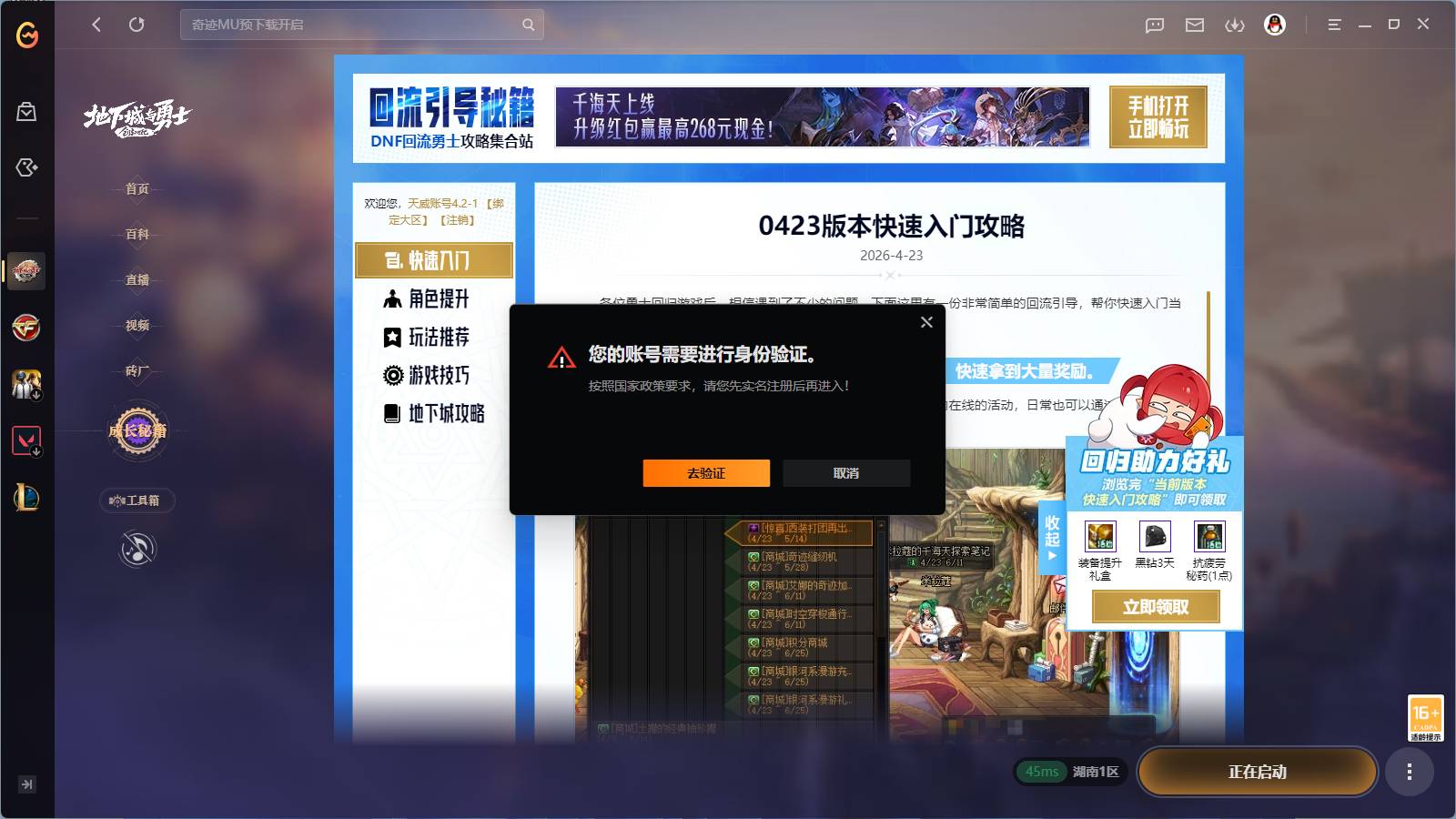
Task: Open the 砖厂 nav item
Action: [x=137, y=370]
